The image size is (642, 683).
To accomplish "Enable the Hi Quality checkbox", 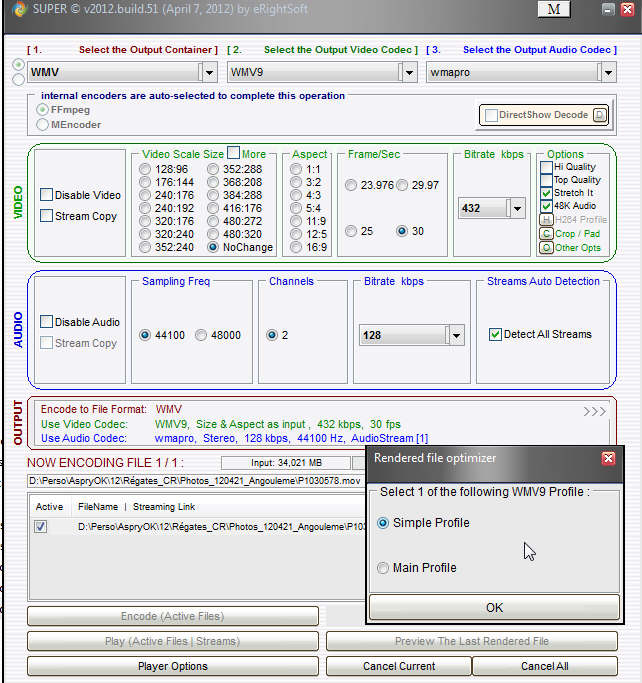I will pyautogui.click(x=546, y=167).
